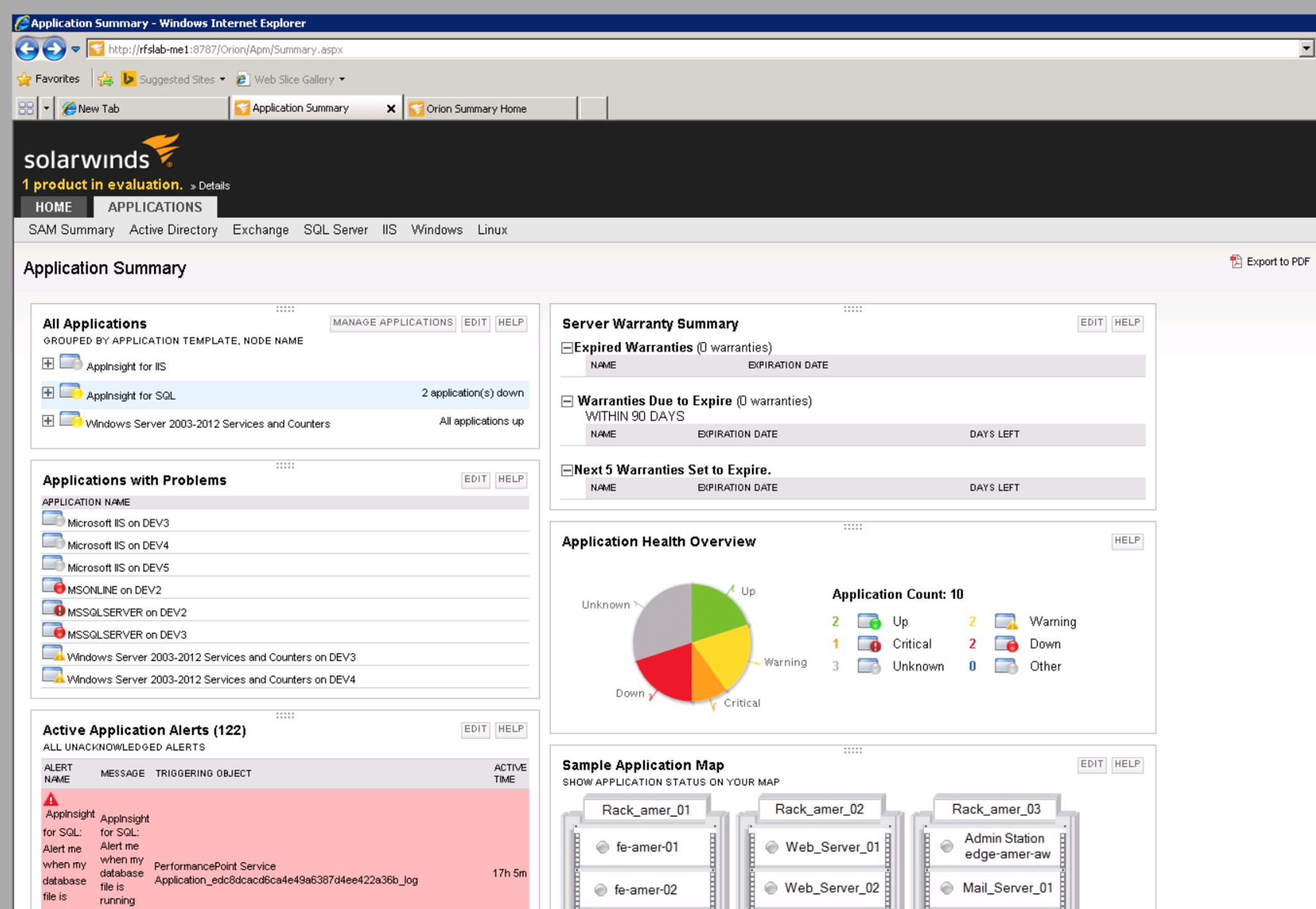Go back with the browser Back arrow
The image size is (1316, 909).
27,49
